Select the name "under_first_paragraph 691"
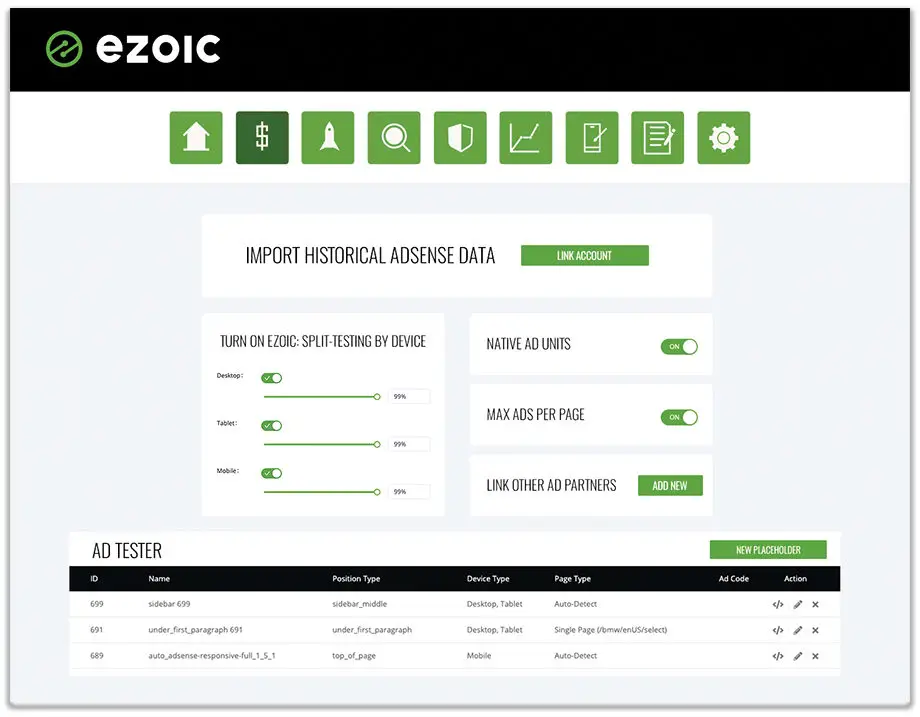 [x=195, y=630]
